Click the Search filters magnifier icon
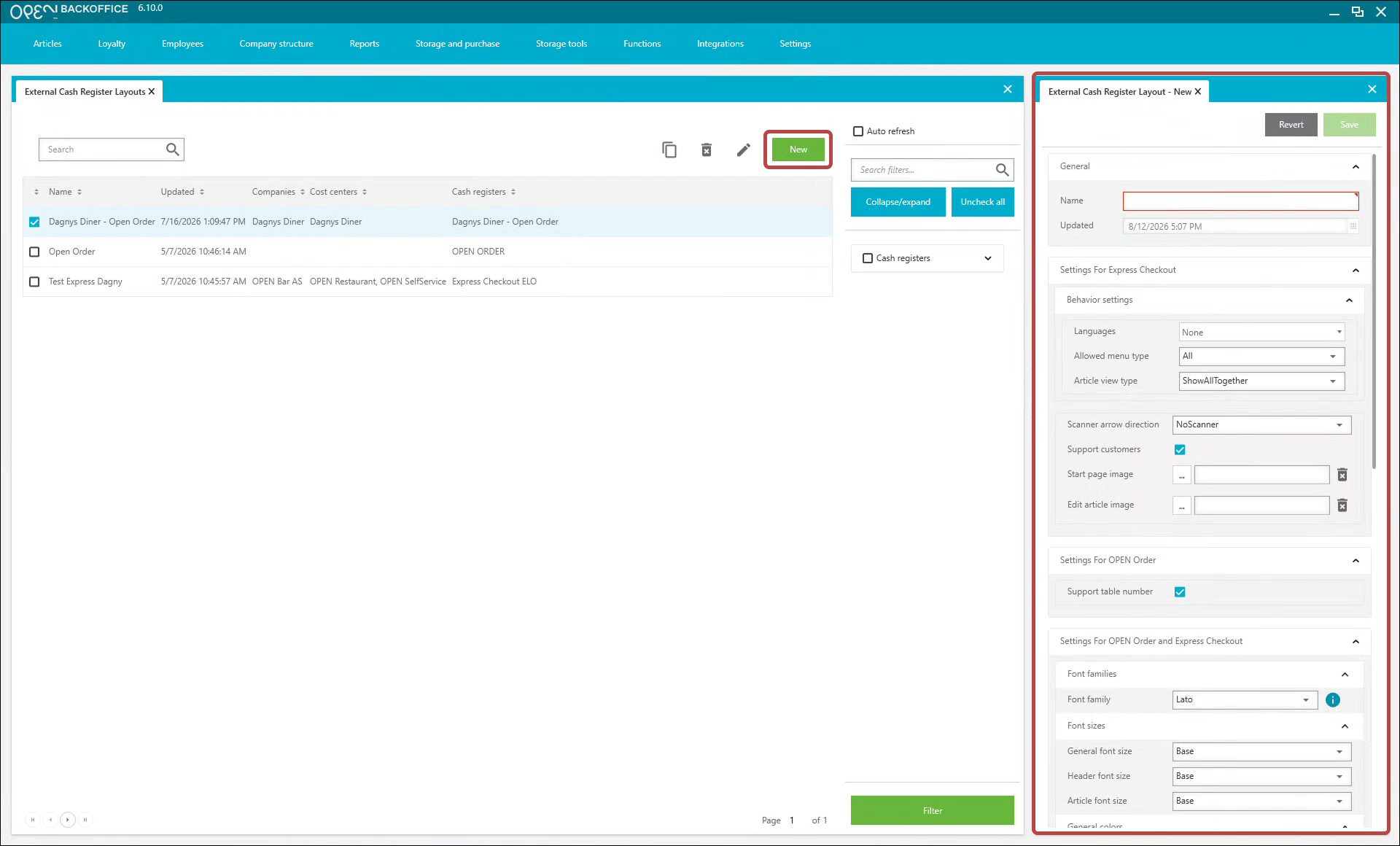Image resolution: width=1400 pixels, height=846 pixels. 1003,170
